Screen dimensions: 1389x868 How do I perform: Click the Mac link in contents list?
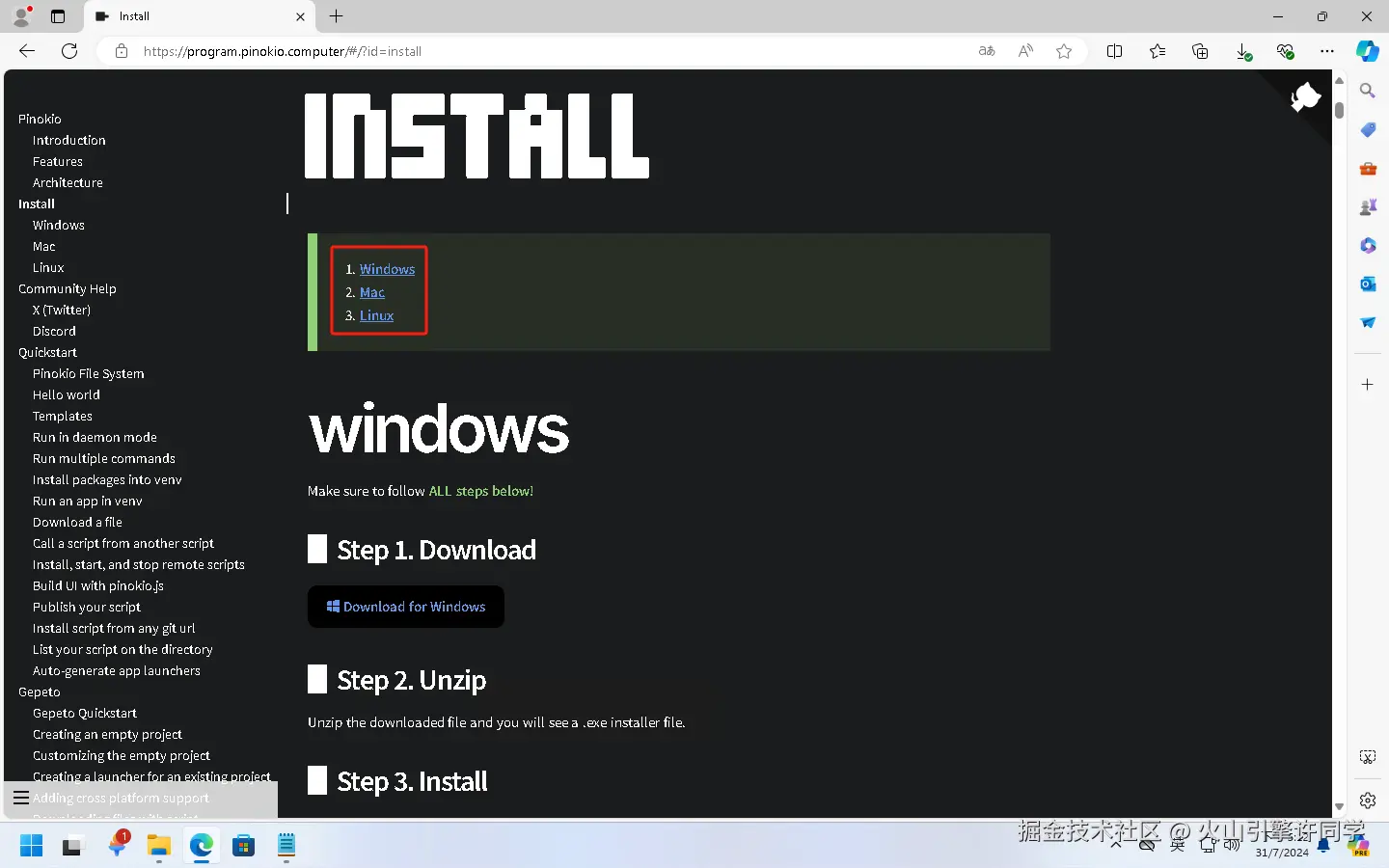coord(372,292)
